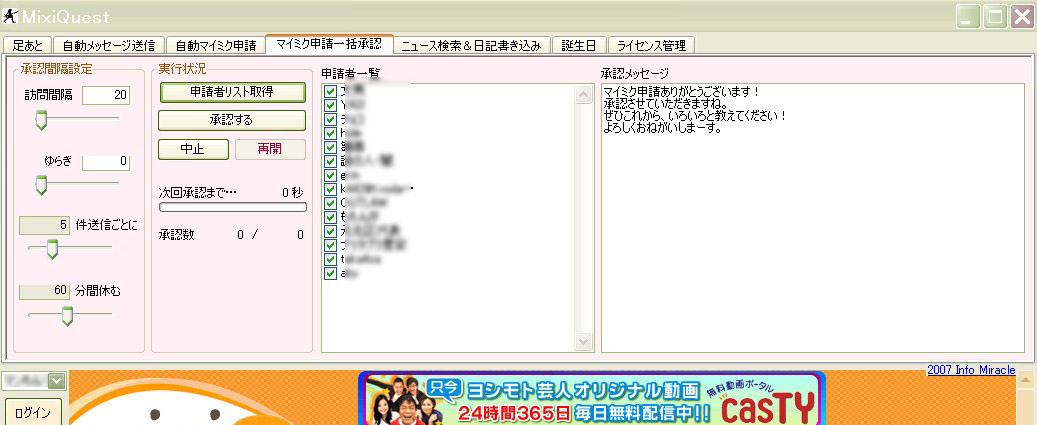Click the MixiQuest title bar app icon

[10, 15]
